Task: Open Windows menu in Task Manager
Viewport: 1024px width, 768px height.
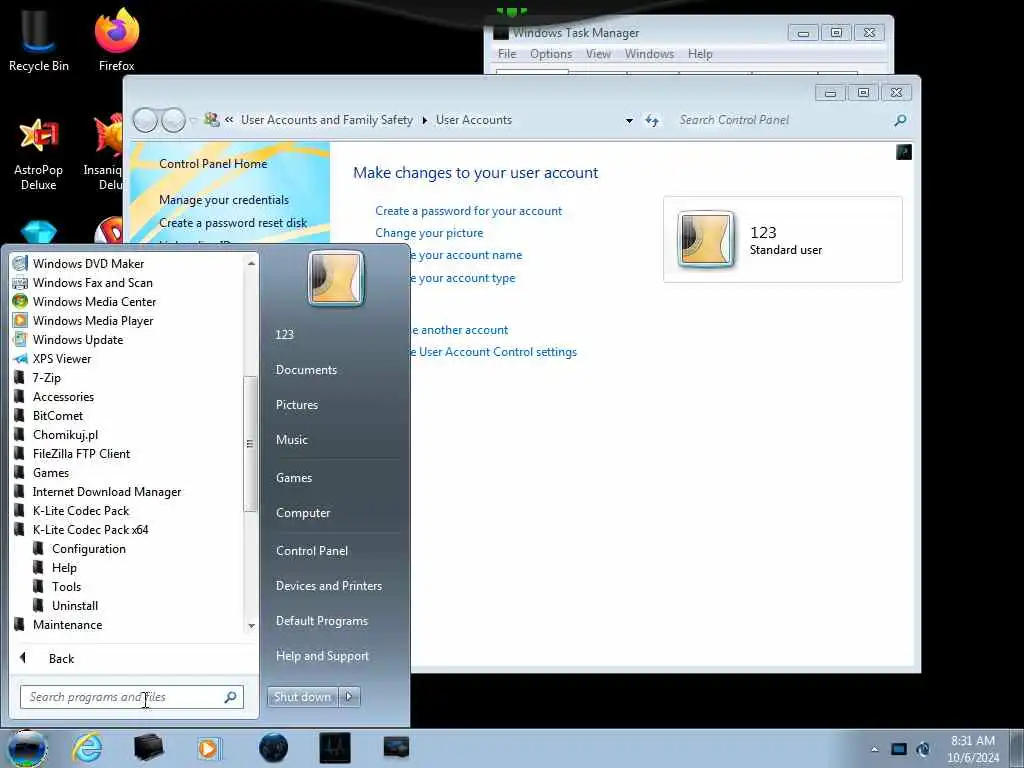Action: click(649, 54)
